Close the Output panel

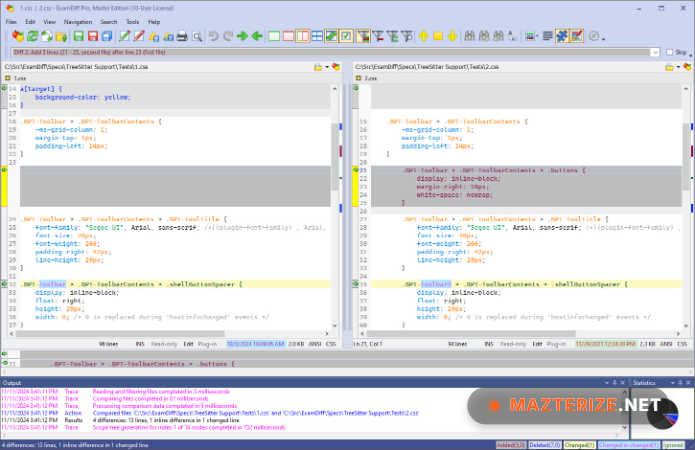[x=622, y=383]
